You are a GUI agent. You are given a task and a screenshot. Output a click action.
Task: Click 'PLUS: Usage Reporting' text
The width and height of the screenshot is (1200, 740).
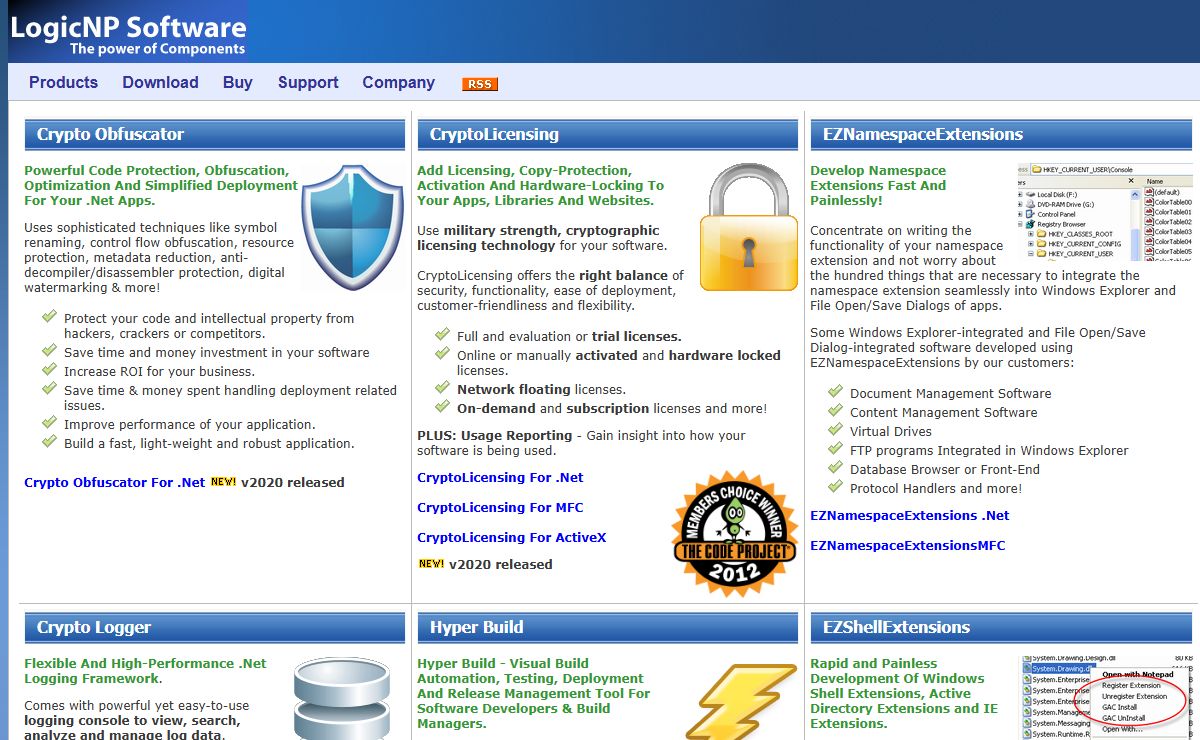click(496, 435)
